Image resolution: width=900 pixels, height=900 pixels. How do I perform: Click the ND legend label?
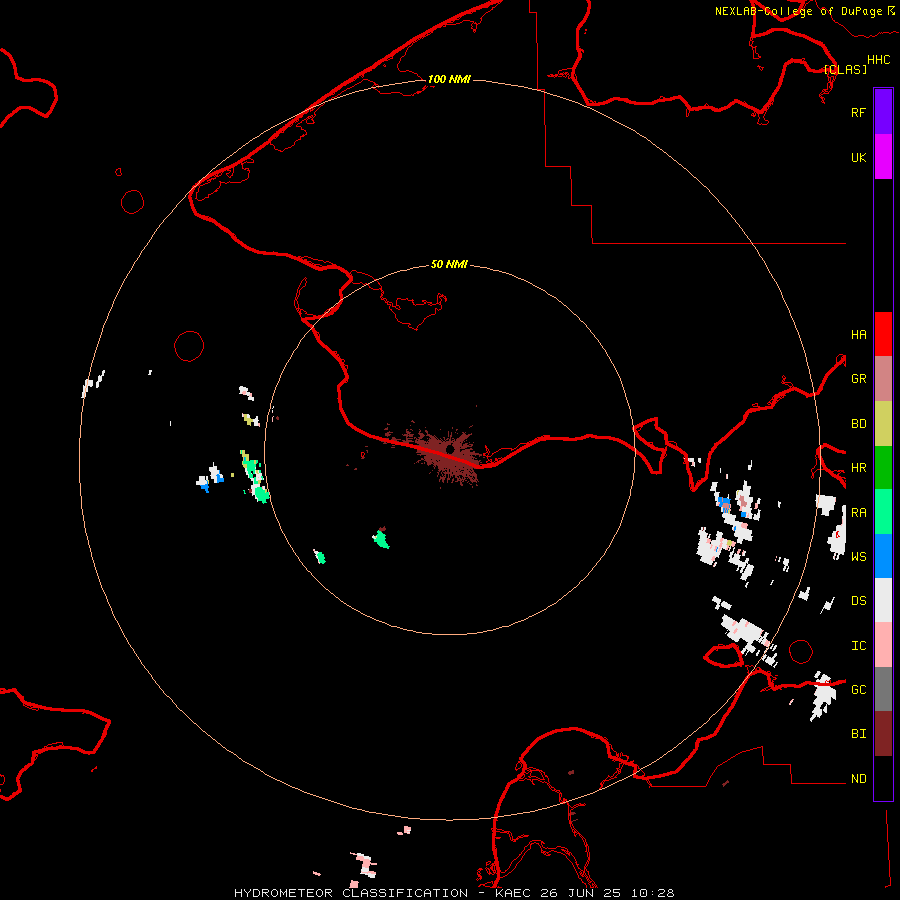858,778
